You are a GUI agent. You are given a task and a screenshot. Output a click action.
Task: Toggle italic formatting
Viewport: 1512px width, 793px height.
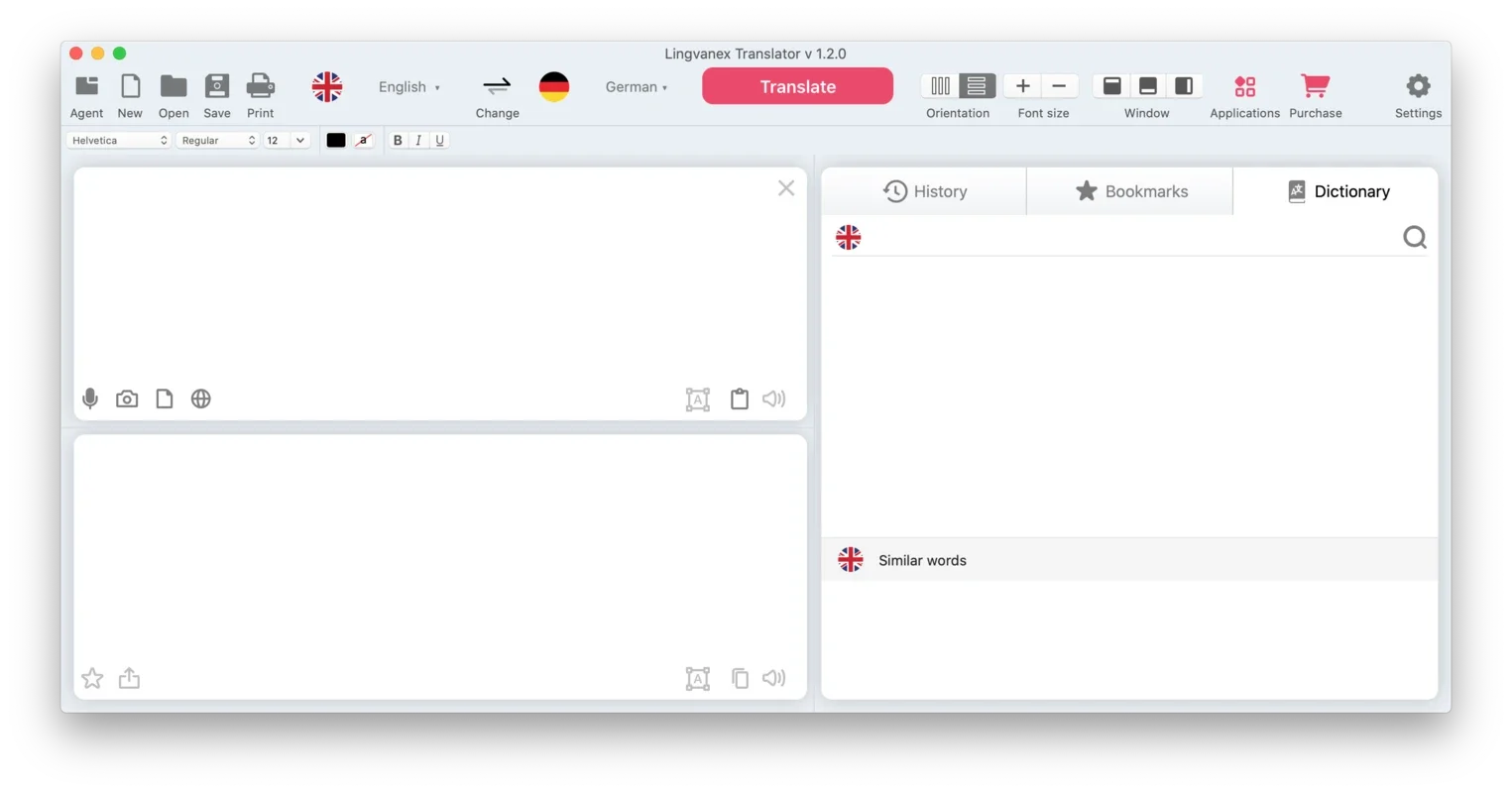point(418,141)
